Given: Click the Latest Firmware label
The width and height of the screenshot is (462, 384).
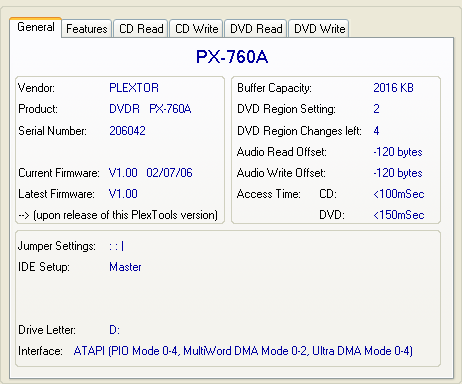Looking at the screenshot, I should click(56, 194).
